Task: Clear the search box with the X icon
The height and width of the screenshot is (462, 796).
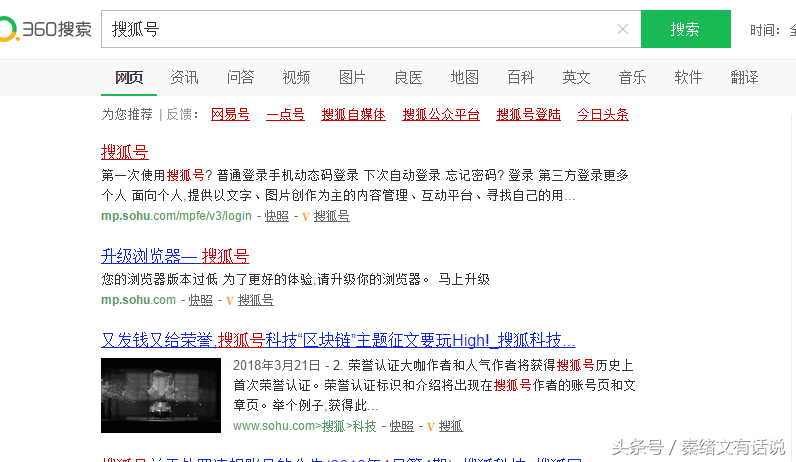Action: coord(623,29)
